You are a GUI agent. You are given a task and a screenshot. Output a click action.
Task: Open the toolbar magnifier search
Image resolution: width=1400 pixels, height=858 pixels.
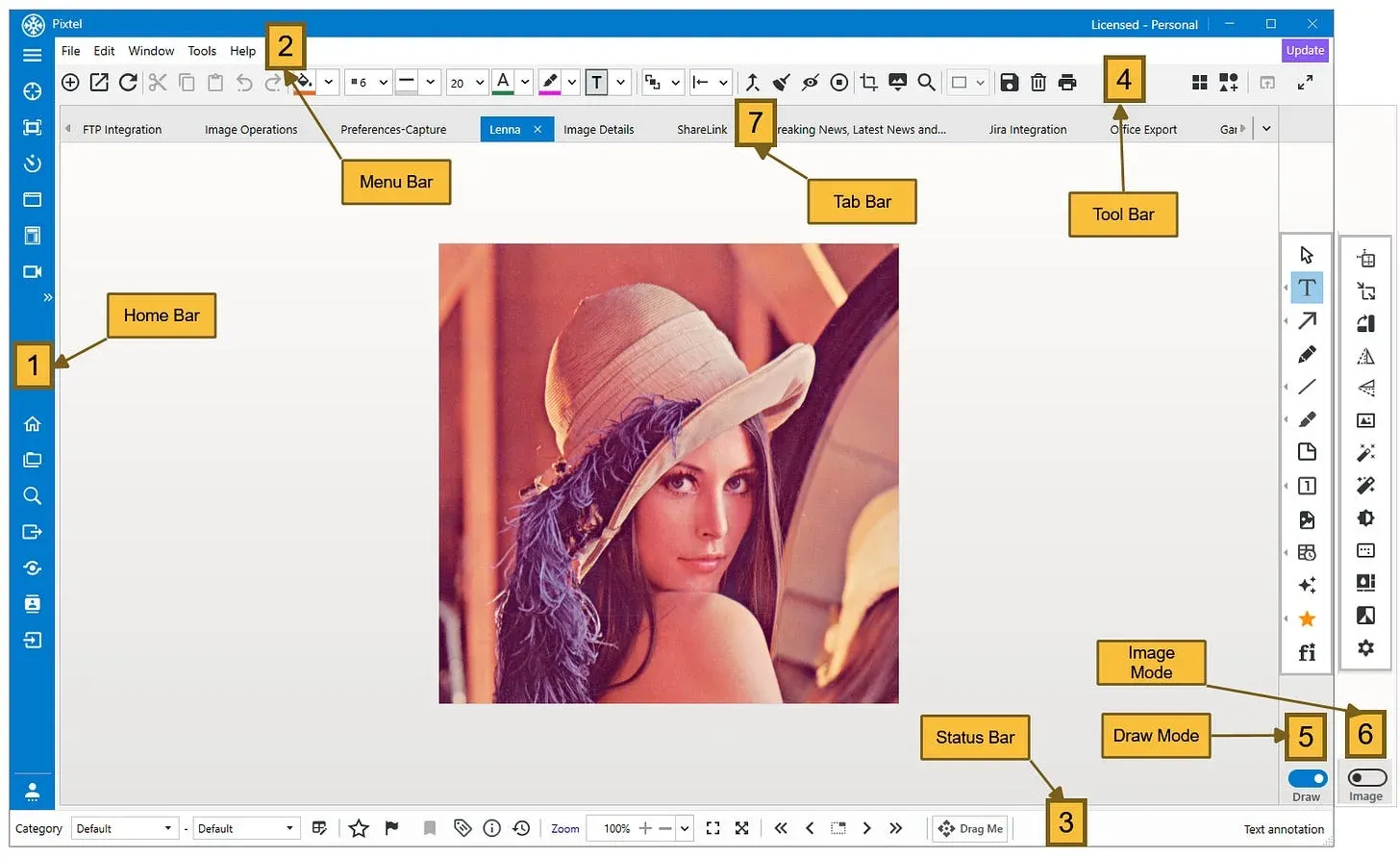coord(927,83)
